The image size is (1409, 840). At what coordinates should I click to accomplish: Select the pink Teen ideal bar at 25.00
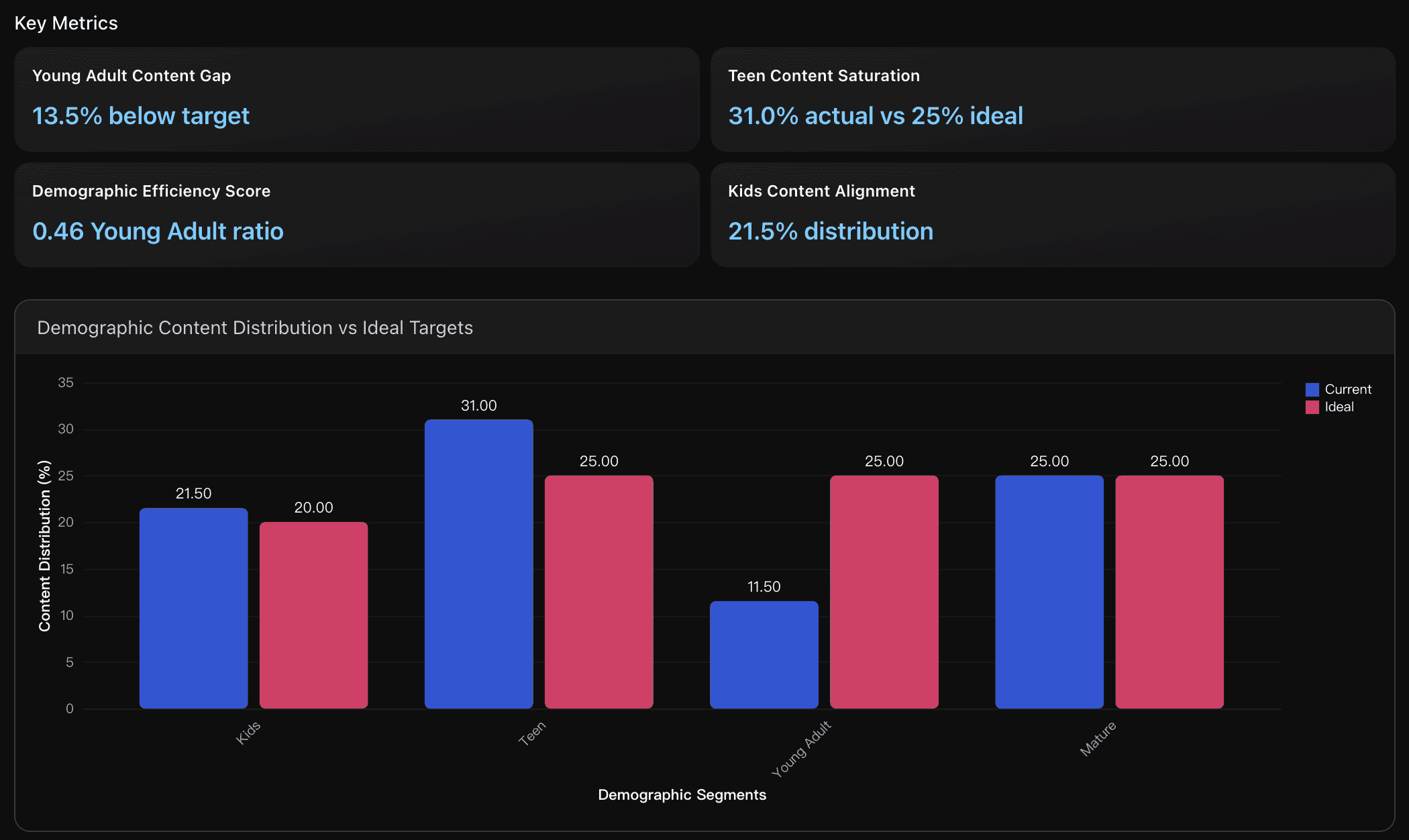[599, 590]
